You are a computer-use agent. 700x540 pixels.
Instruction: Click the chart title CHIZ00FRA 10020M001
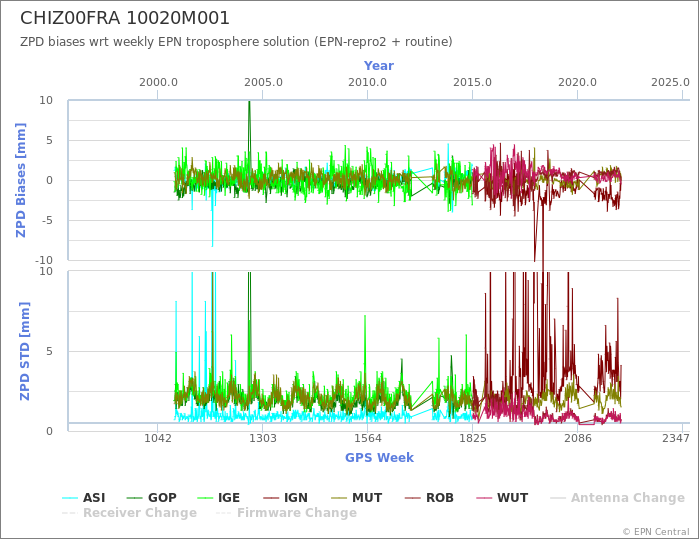(125, 18)
